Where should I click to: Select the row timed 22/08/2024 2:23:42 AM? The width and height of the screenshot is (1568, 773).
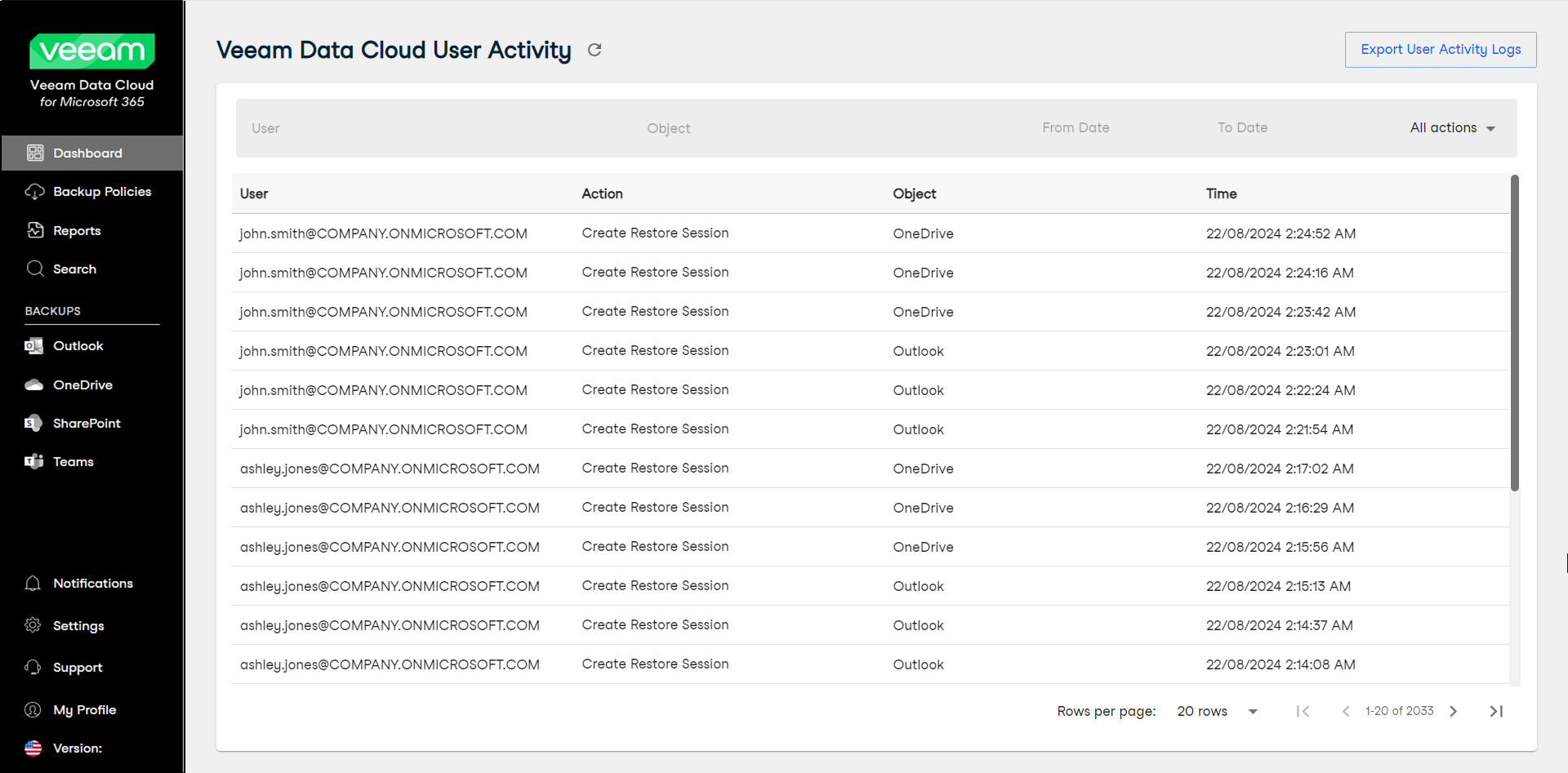(x=871, y=312)
